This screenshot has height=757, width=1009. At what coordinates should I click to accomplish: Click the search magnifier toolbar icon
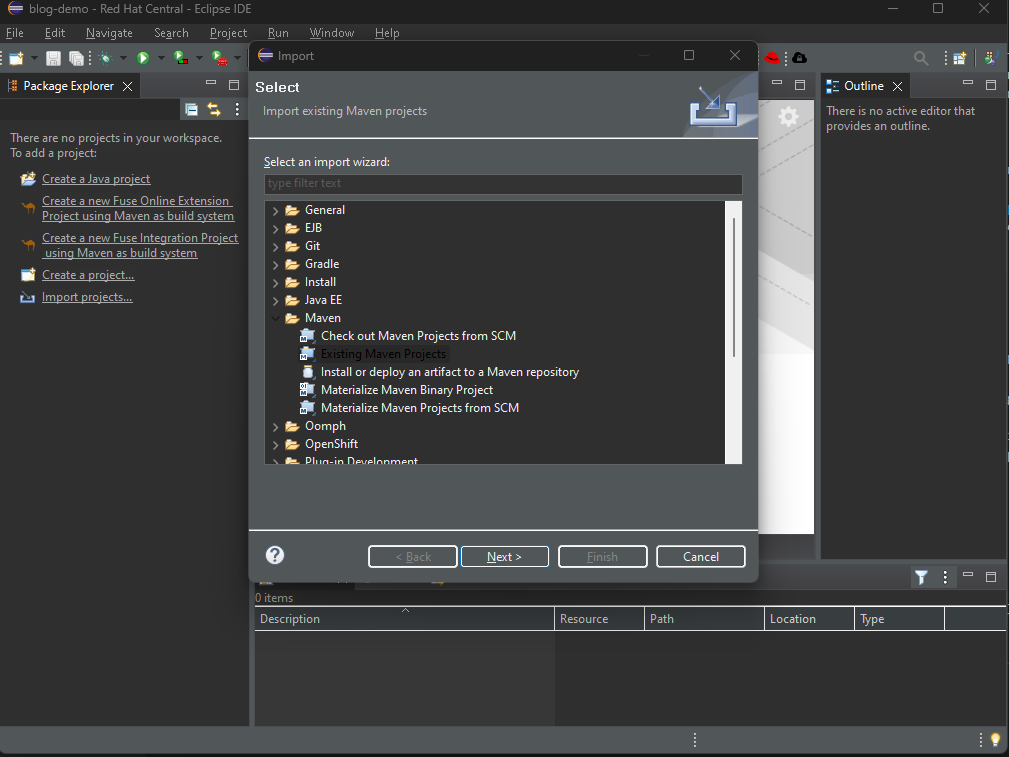[921, 59]
